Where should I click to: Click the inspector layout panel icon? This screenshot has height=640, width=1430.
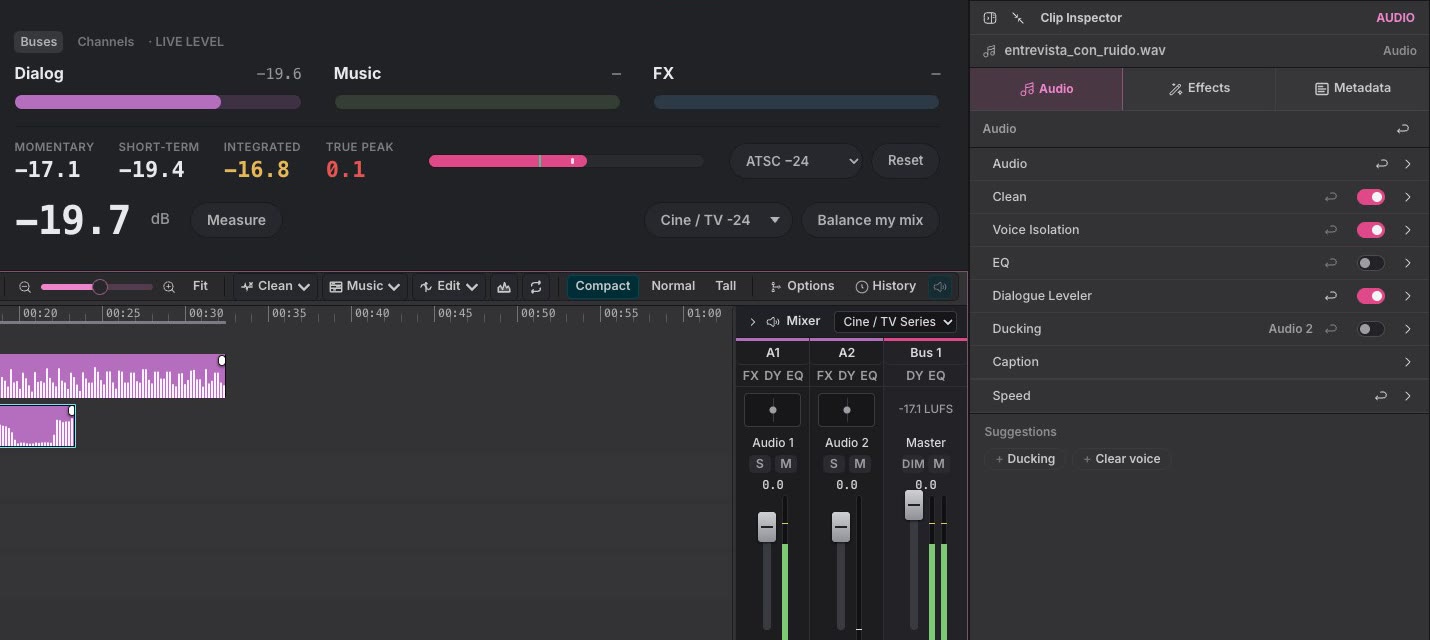pos(990,18)
